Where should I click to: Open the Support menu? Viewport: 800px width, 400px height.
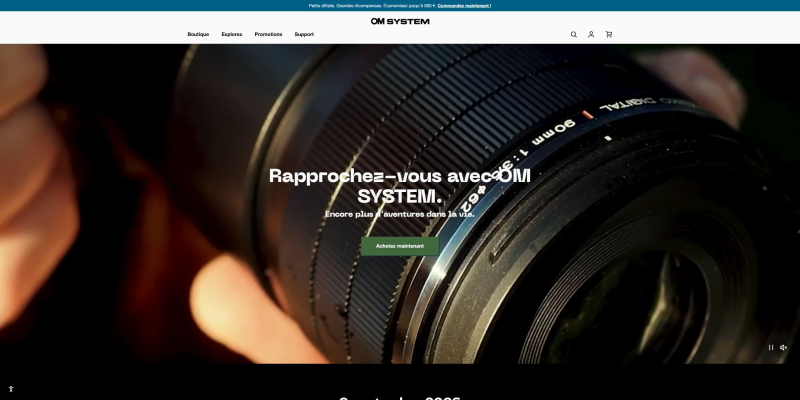[x=304, y=34]
